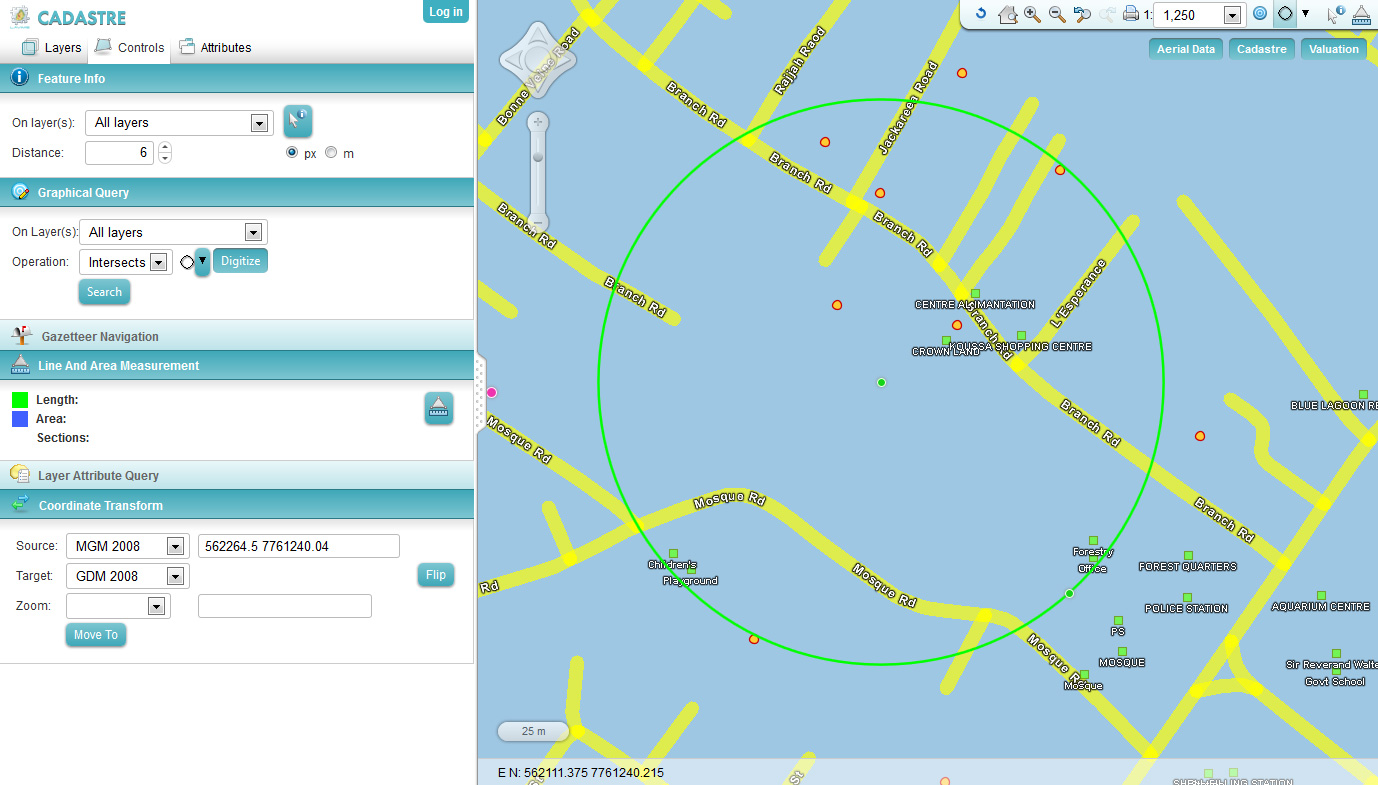Activate measurement ruler tool in toolbar
This screenshot has width=1378, height=785.
pyautogui.click(x=1361, y=14)
